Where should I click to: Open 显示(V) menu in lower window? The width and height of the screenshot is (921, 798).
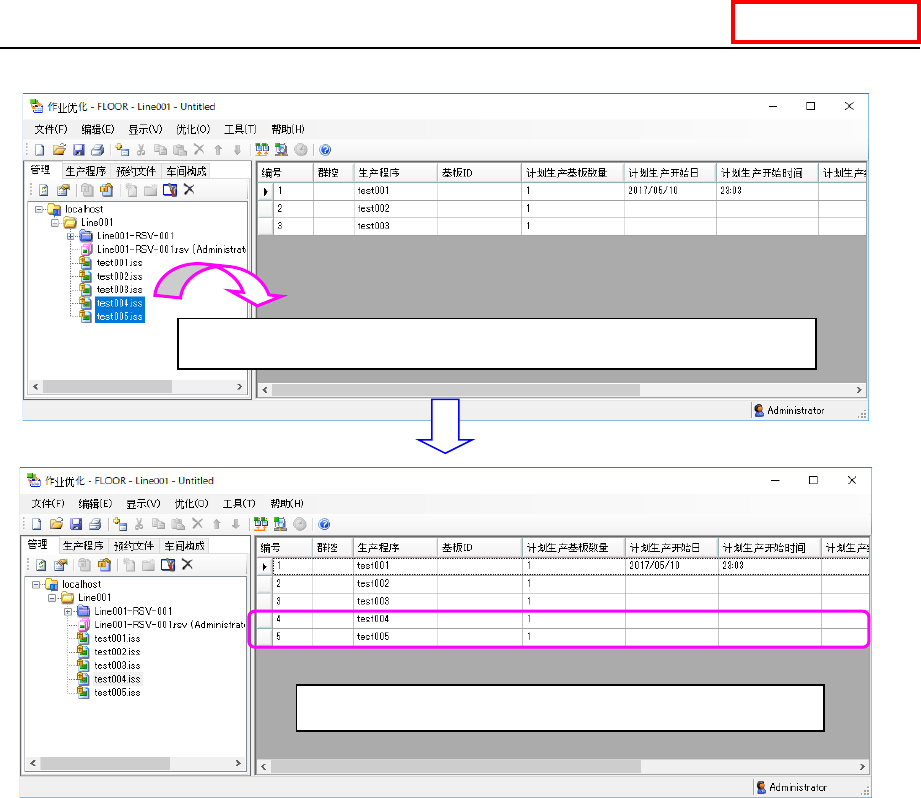pos(143,504)
